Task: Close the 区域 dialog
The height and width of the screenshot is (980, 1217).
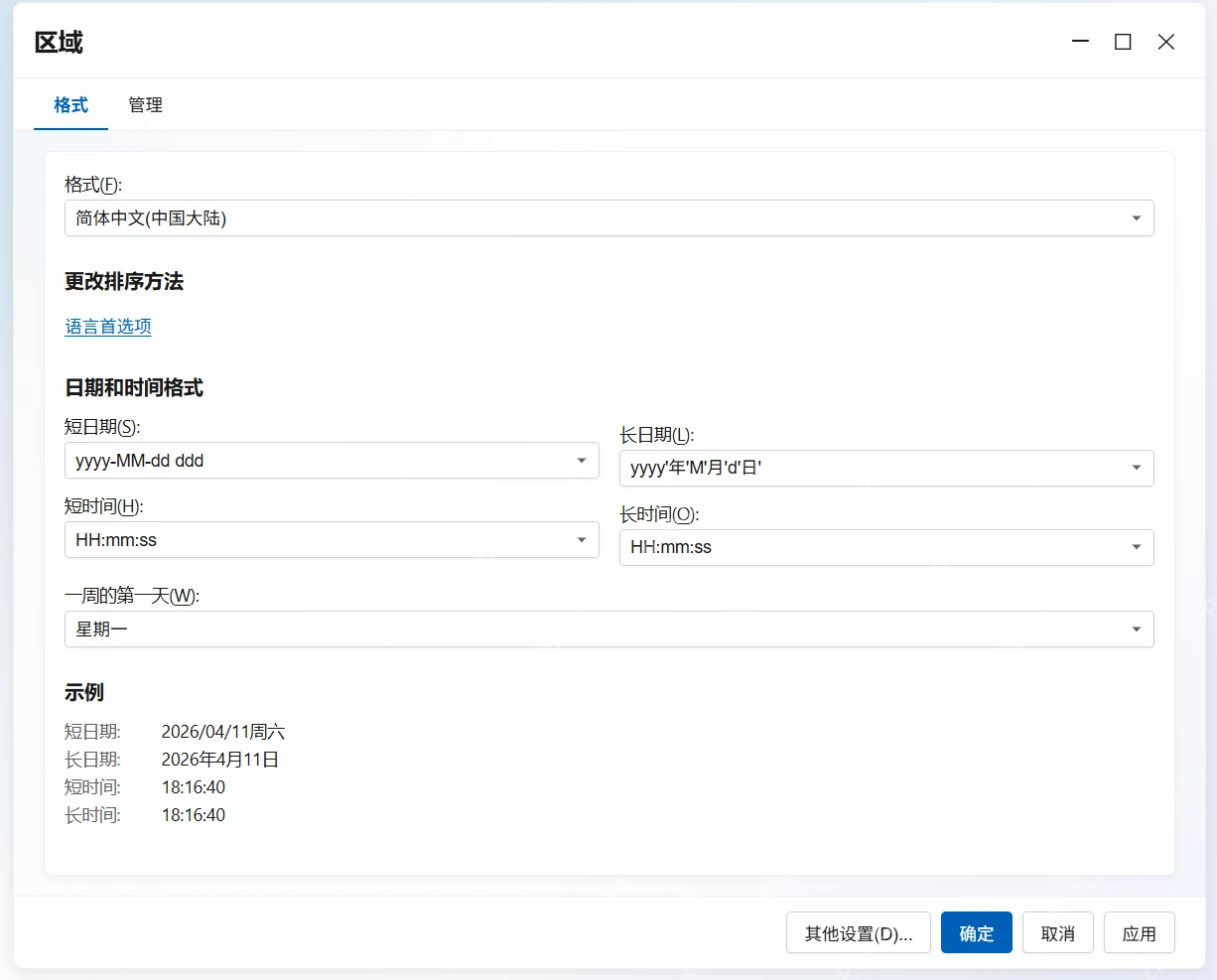Action: (1166, 42)
